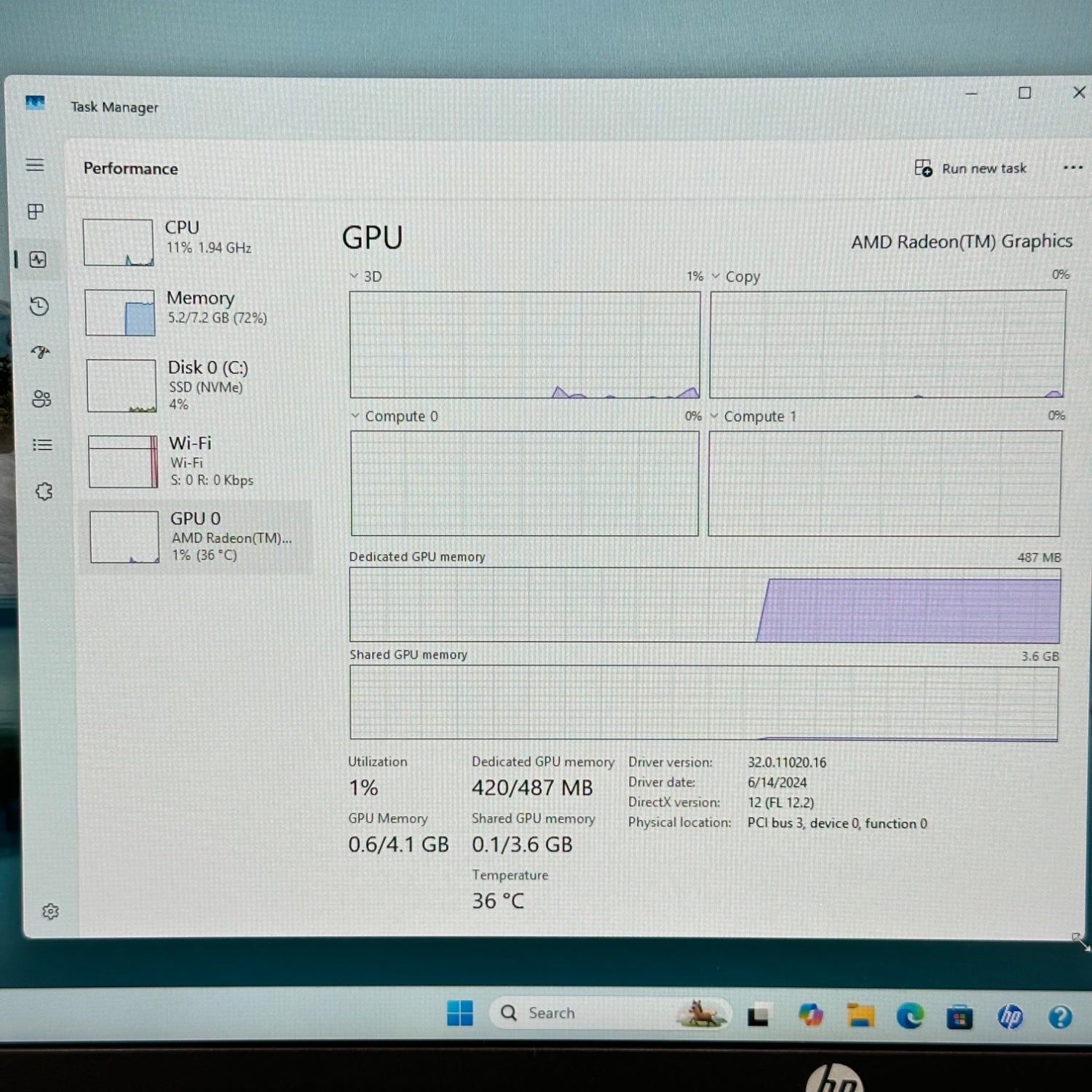Click the 3D utilization graph
Viewport: 1092px width, 1092px height.
point(525,344)
